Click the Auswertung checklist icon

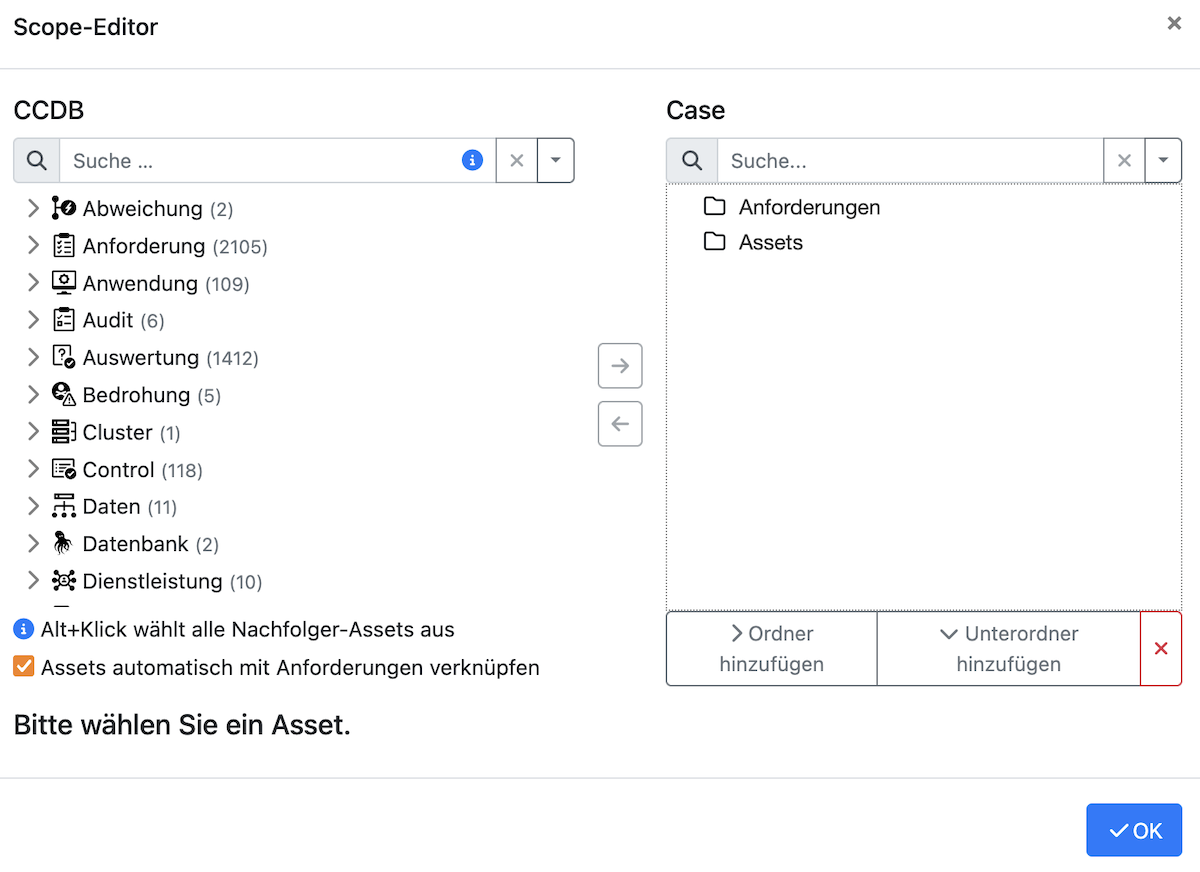(62, 357)
